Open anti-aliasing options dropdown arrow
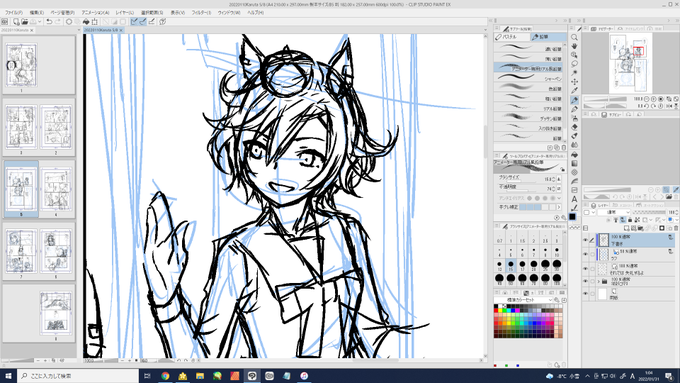This screenshot has width=680, height=383. [559, 198]
